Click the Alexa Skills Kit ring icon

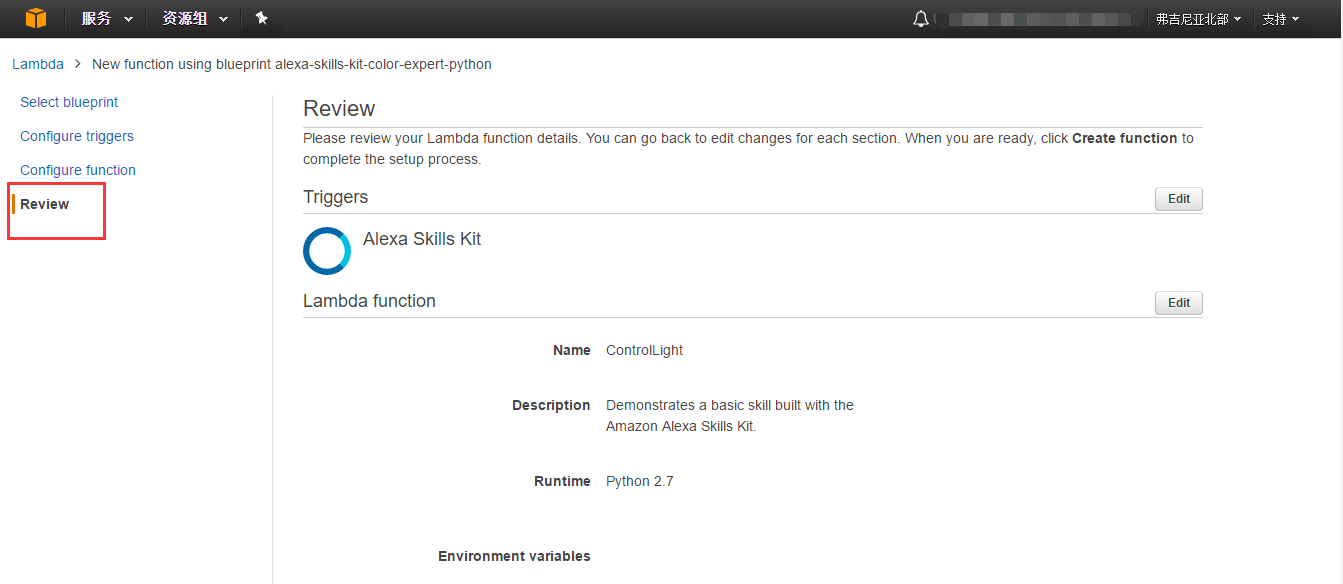327,251
